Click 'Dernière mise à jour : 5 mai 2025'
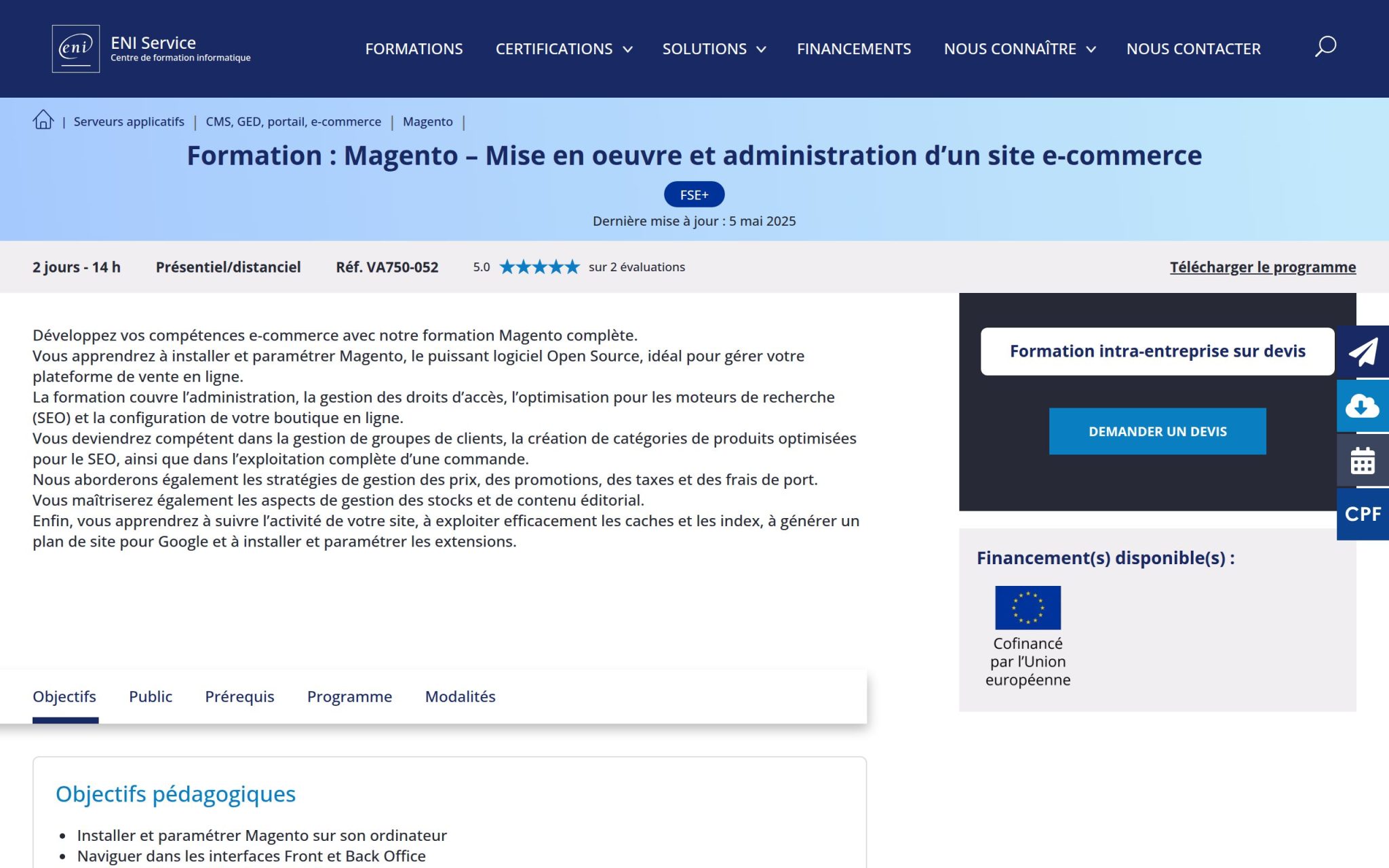1389x868 pixels. 694,221
